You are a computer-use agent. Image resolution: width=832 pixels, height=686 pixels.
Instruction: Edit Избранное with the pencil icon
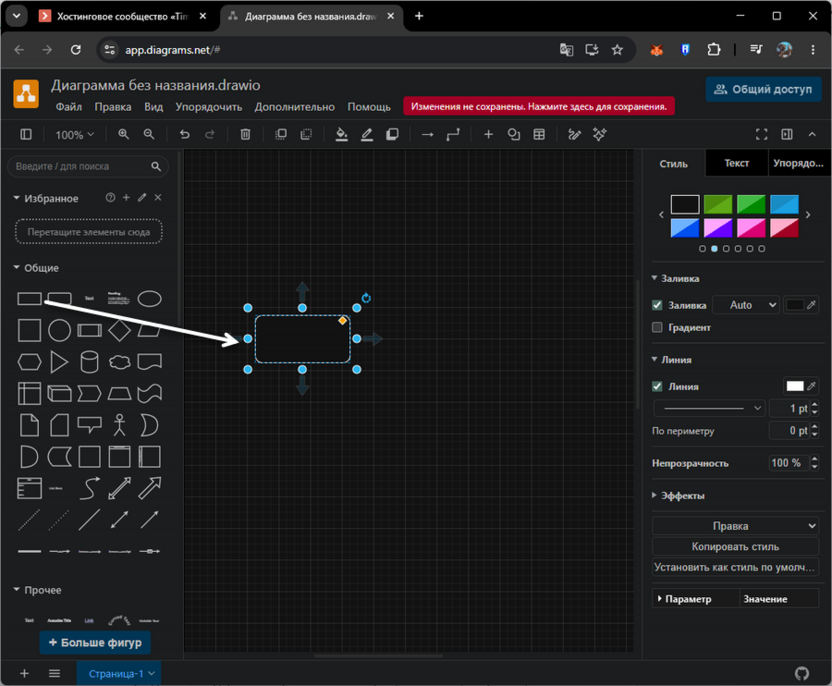(x=142, y=197)
